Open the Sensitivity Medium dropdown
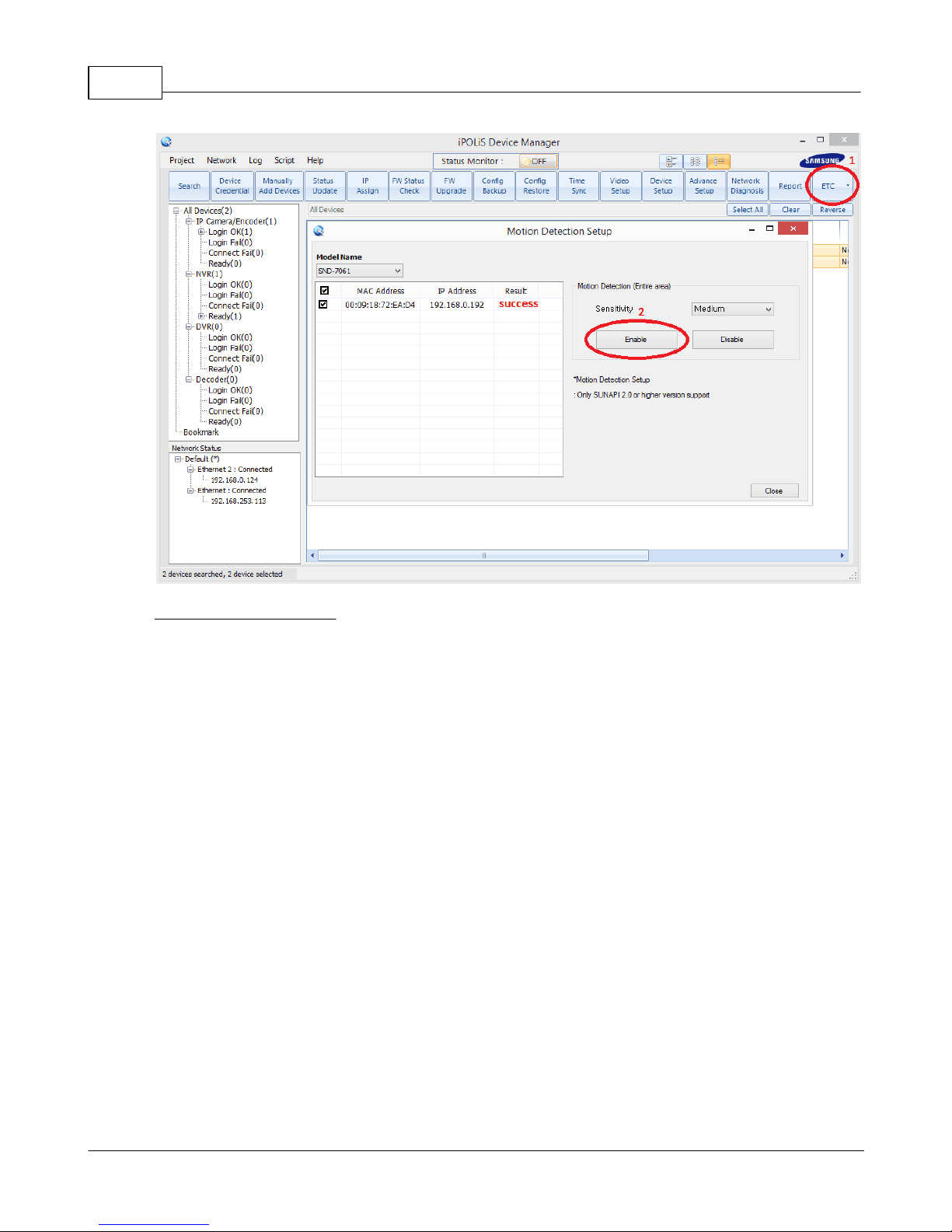Image resolution: width=952 pixels, height=1232 pixels. [733, 309]
